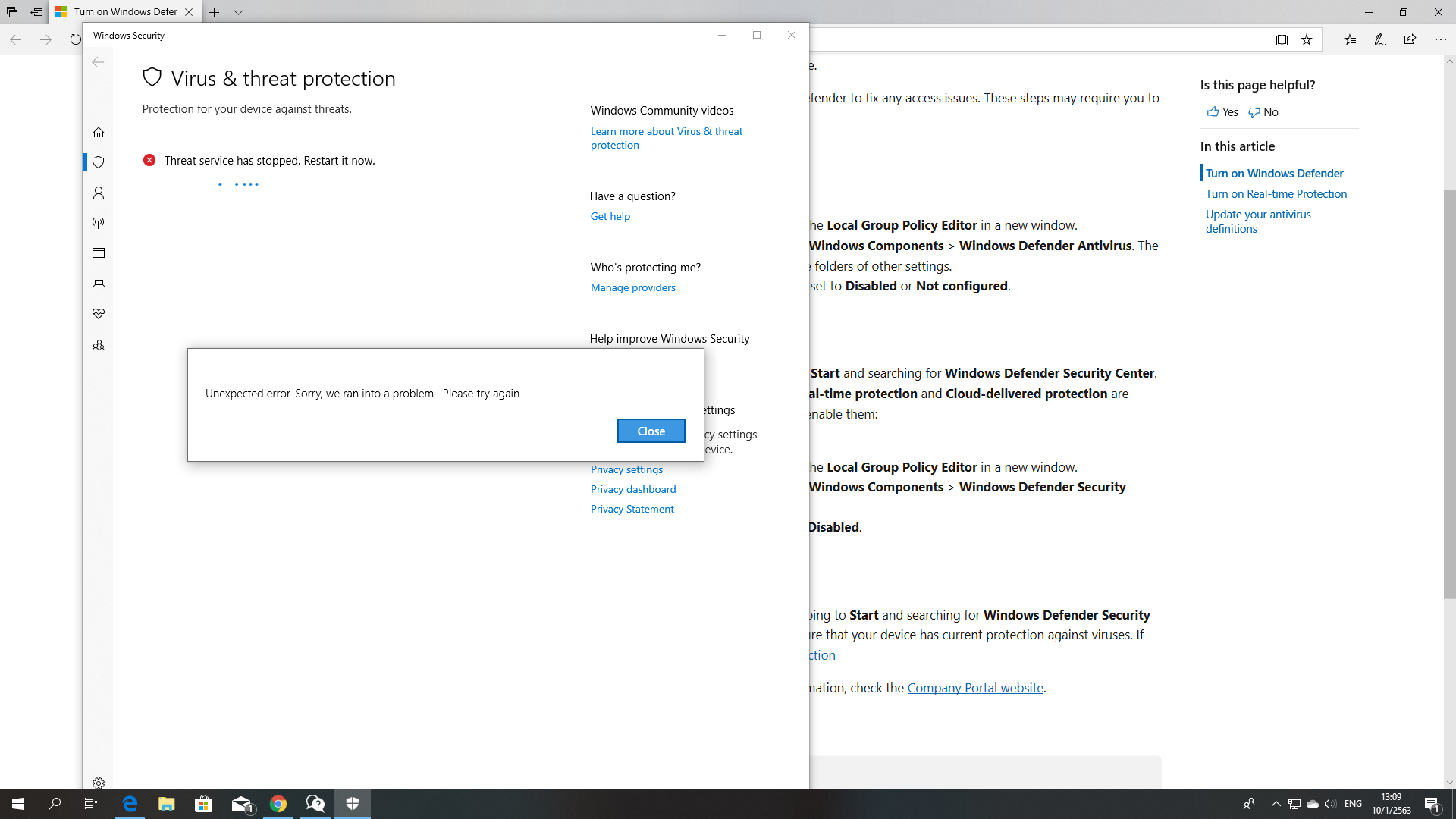Open File Explorer from taskbar
The width and height of the screenshot is (1456, 819).
[x=167, y=804]
